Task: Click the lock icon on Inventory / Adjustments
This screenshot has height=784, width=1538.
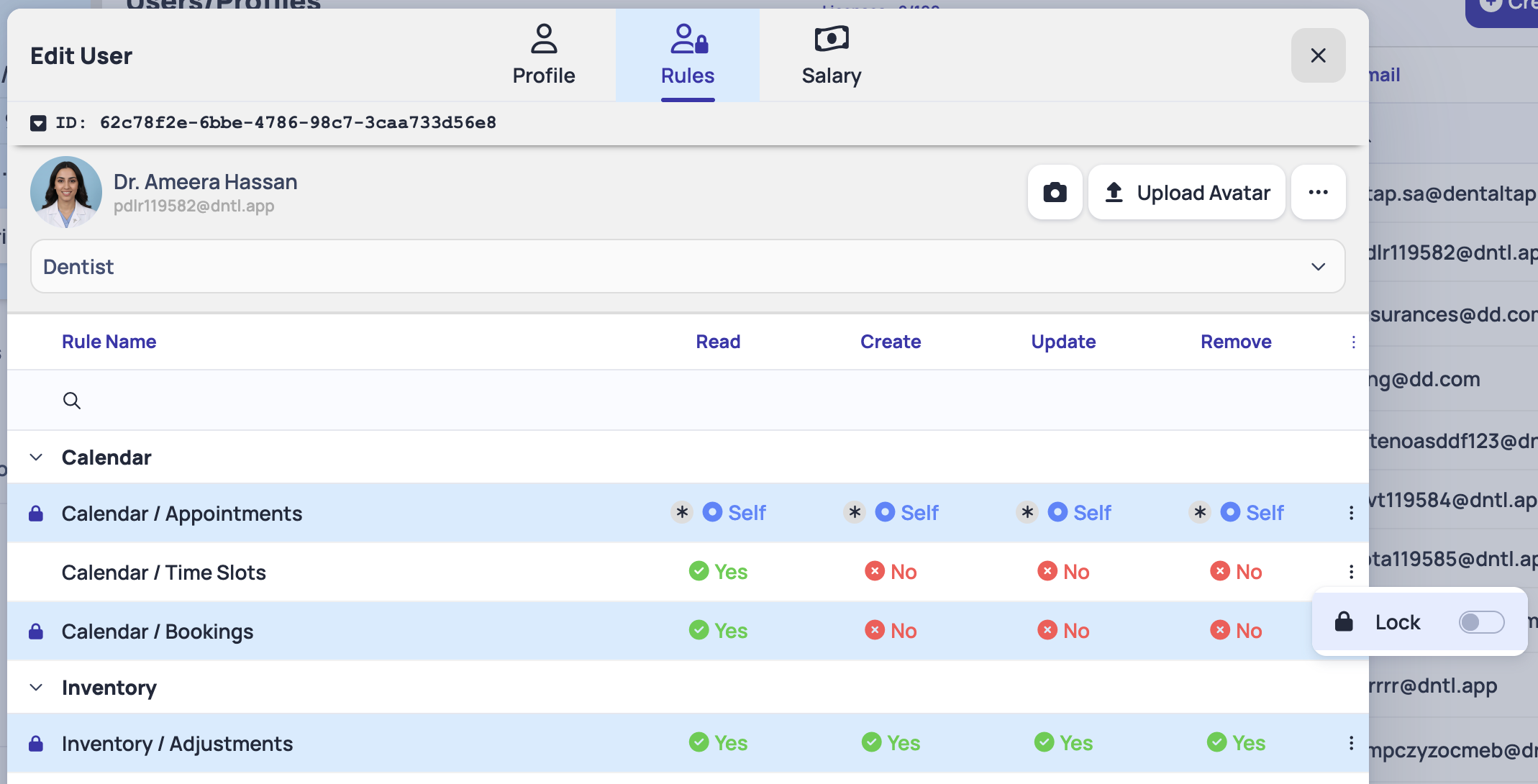Action: 36,743
